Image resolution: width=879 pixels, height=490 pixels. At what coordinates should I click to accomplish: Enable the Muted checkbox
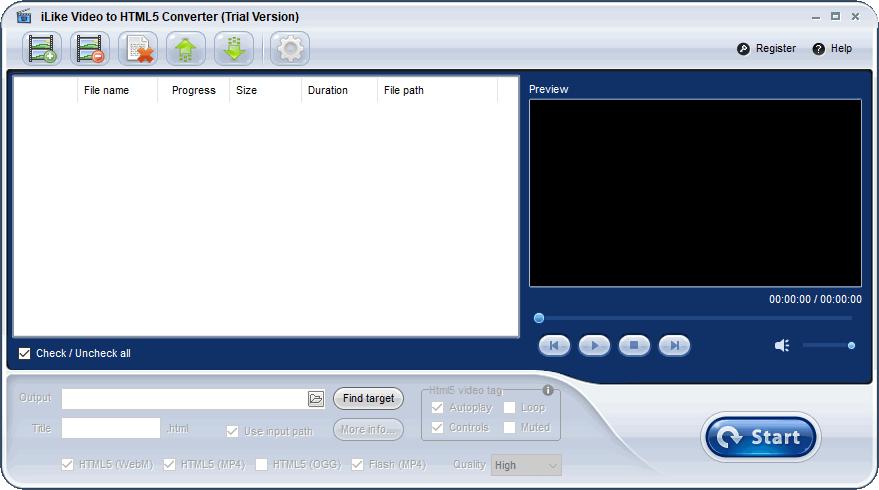[509, 427]
